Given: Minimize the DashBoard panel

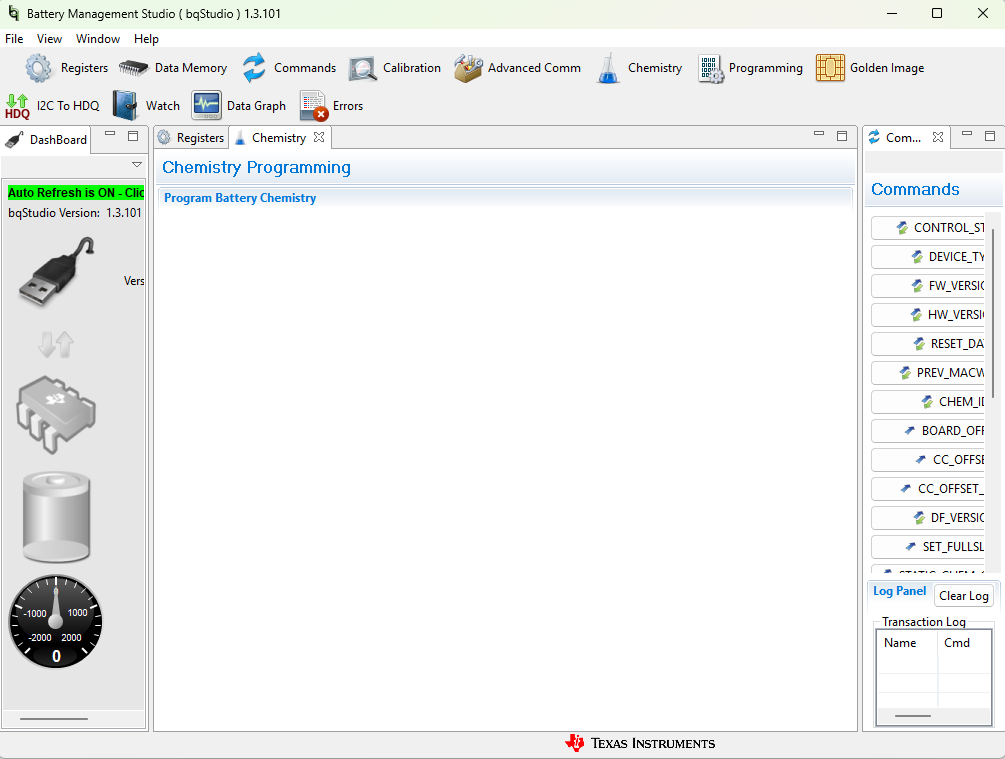Looking at the screenshot, I should coord(110,135).
